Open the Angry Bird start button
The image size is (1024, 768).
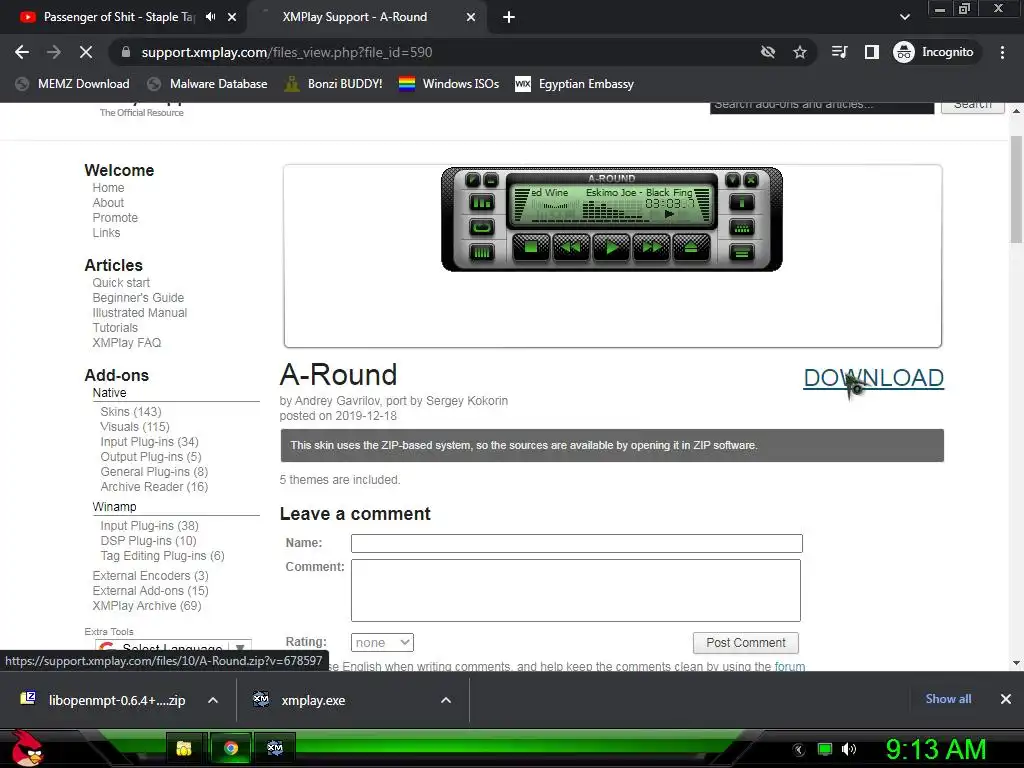tap(26, 748)
